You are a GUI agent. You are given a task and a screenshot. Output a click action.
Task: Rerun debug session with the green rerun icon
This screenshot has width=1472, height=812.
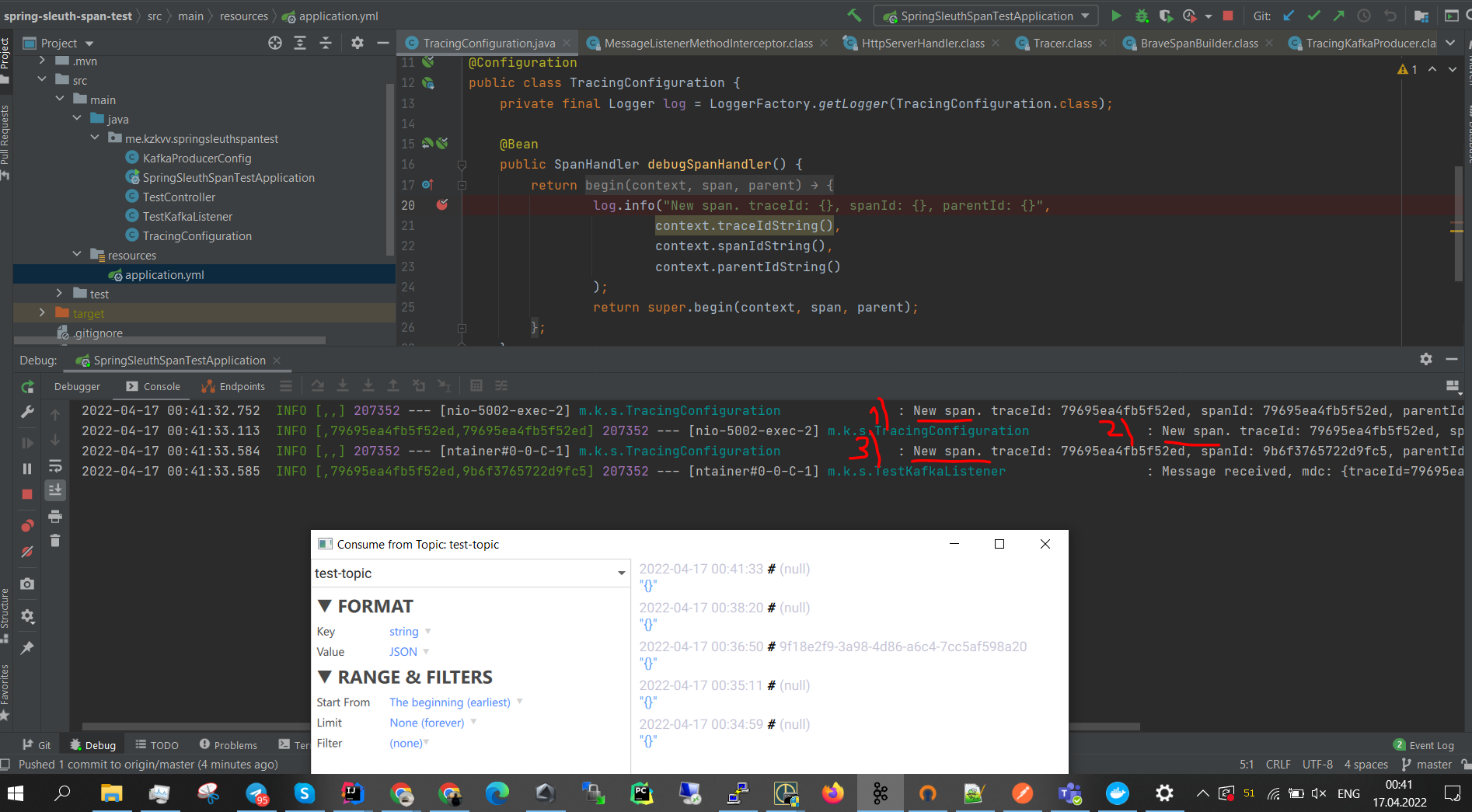[x=27, y=386]
